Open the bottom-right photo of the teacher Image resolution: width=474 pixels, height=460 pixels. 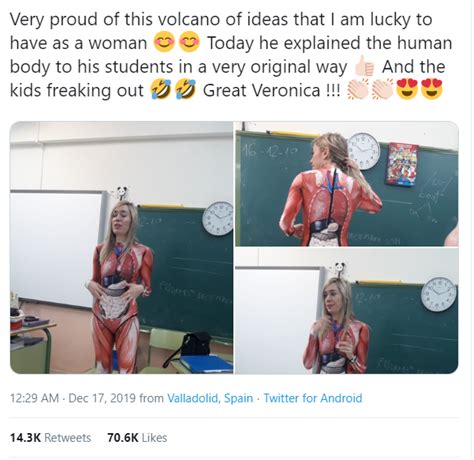347,311
